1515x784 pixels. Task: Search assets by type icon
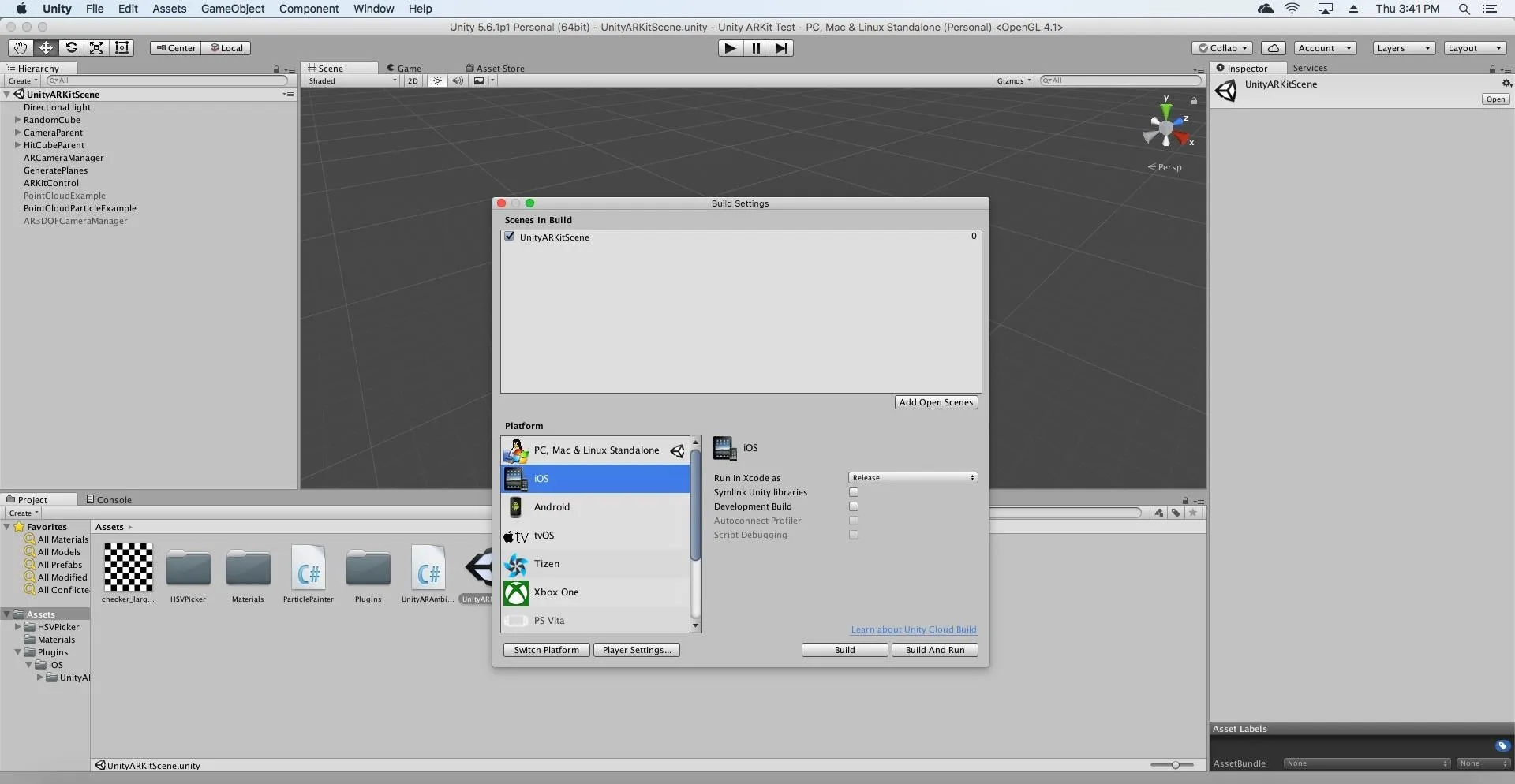pyautogui.click(x=1158, y=513)
